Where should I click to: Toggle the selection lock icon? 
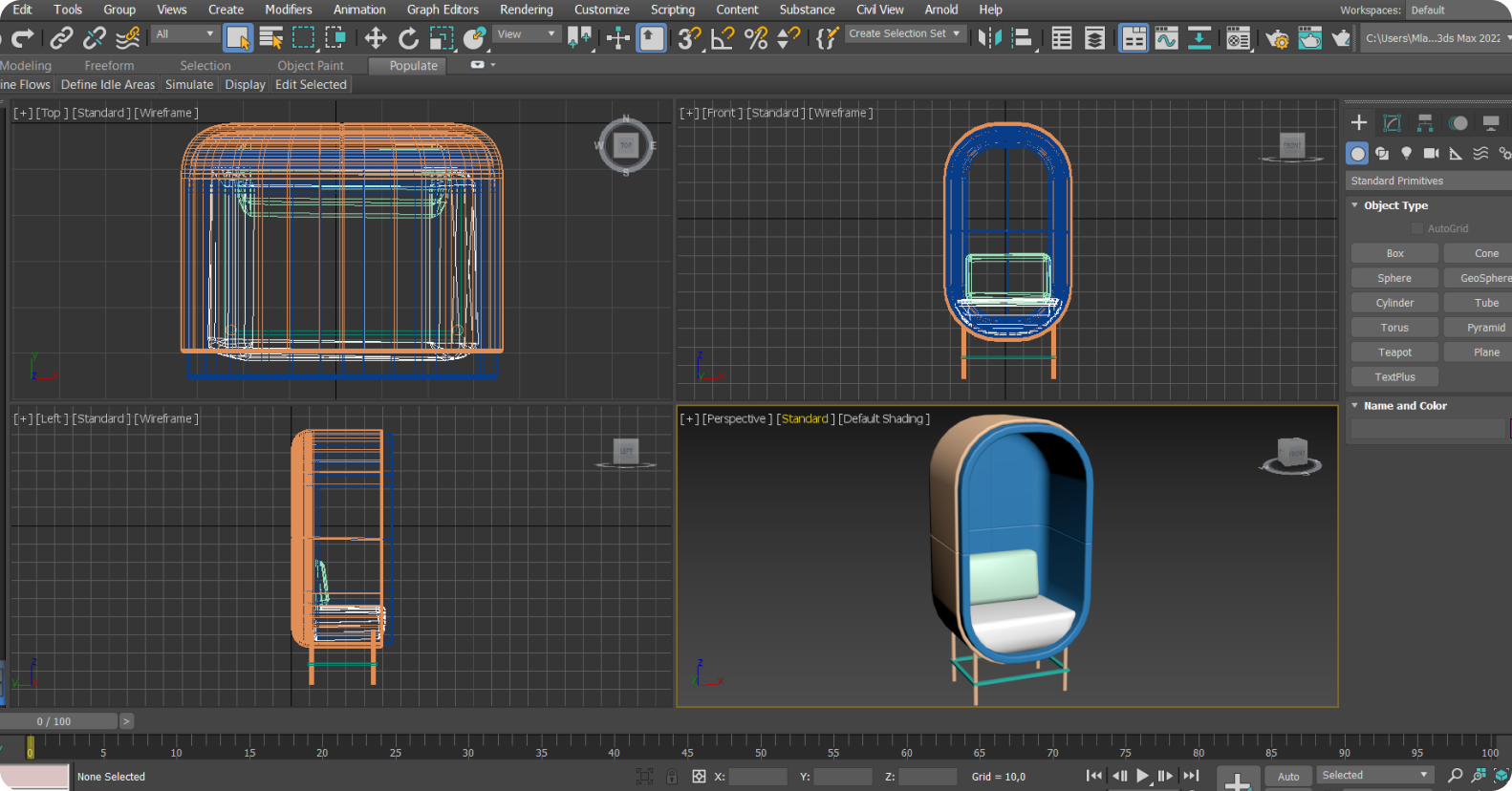672,777
